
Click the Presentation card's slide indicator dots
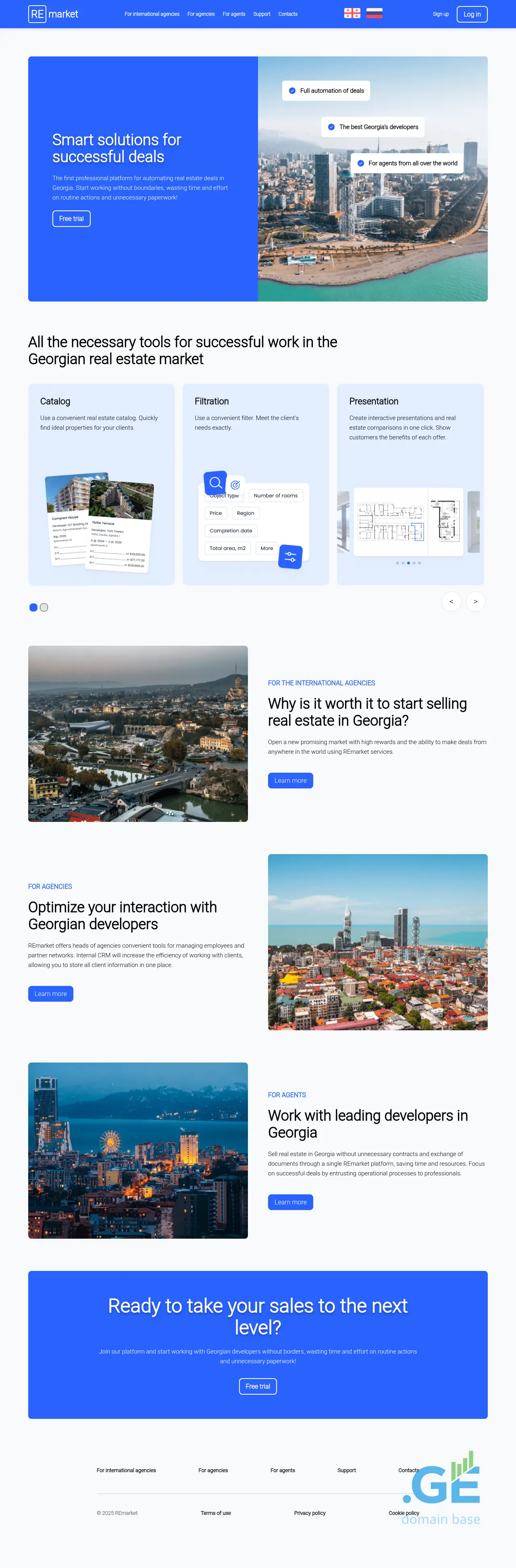[408, 563]
